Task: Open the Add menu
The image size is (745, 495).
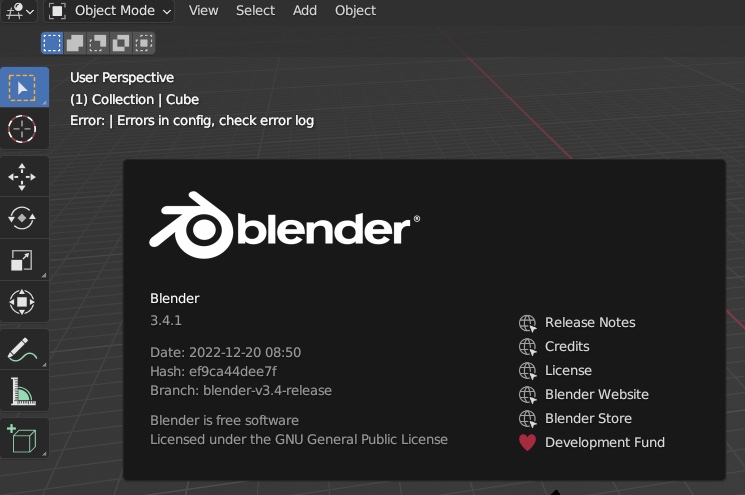Action: [x=305, y=11]
